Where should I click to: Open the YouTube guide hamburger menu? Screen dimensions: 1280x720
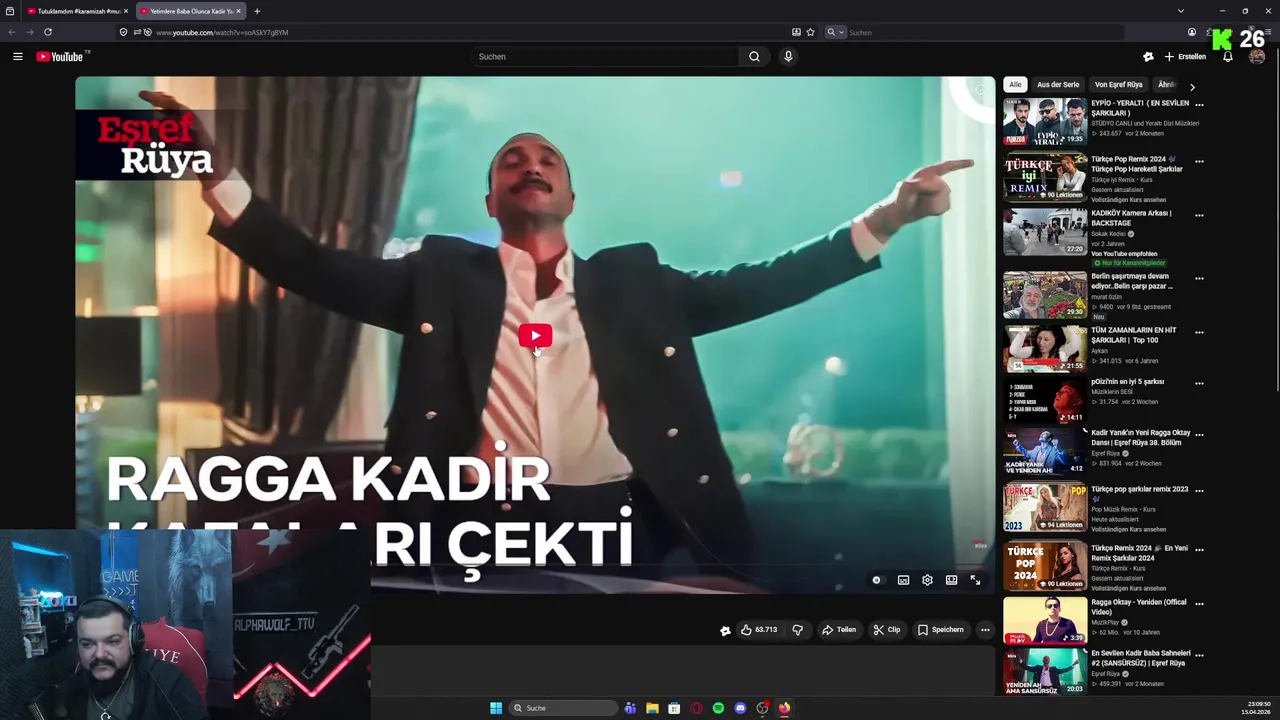click(17, 57)
